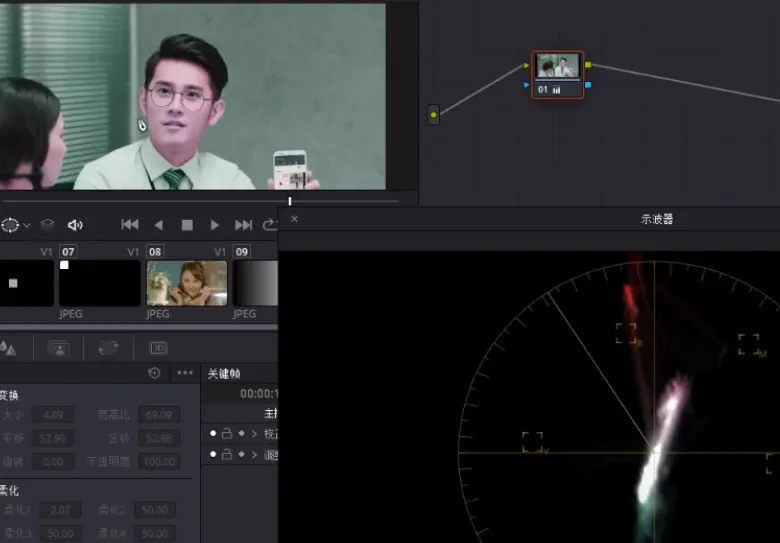Click the node graph source green dot
This screenshot has width=780, height=543.
434,115
